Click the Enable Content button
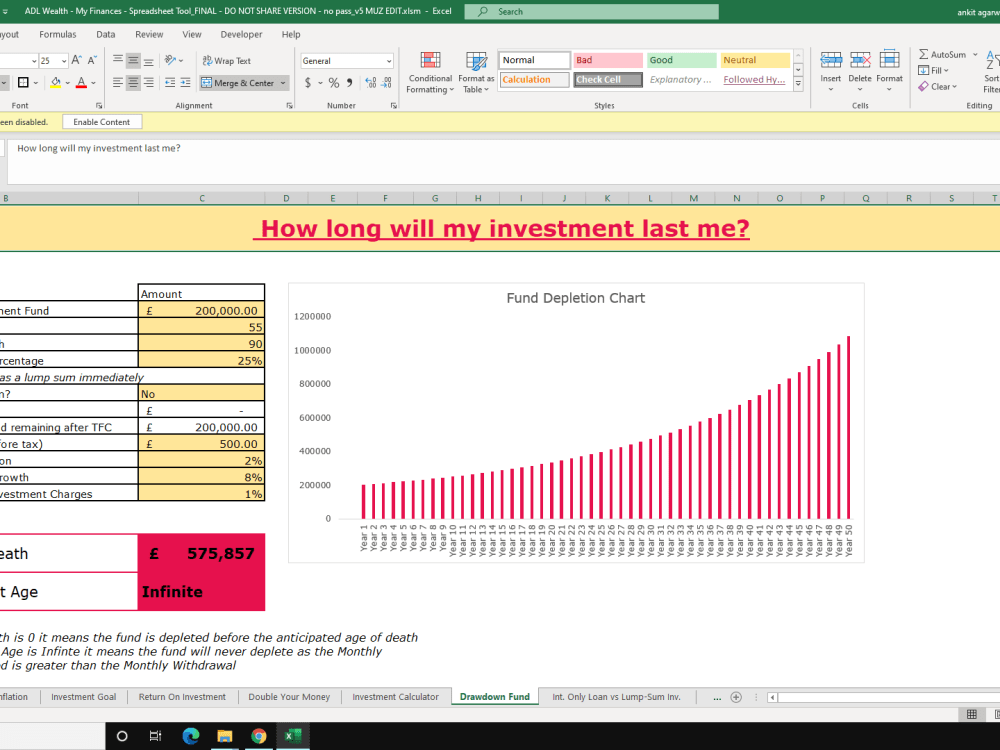This screenshot has width=1000, height=750. pyautogui.click(x=101, y=121)
